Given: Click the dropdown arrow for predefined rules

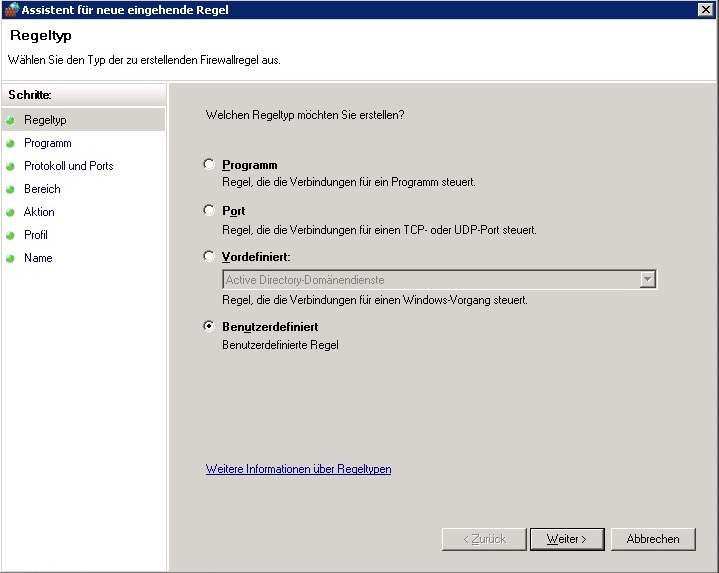Looking at the screenshot, I should point(647,280).
